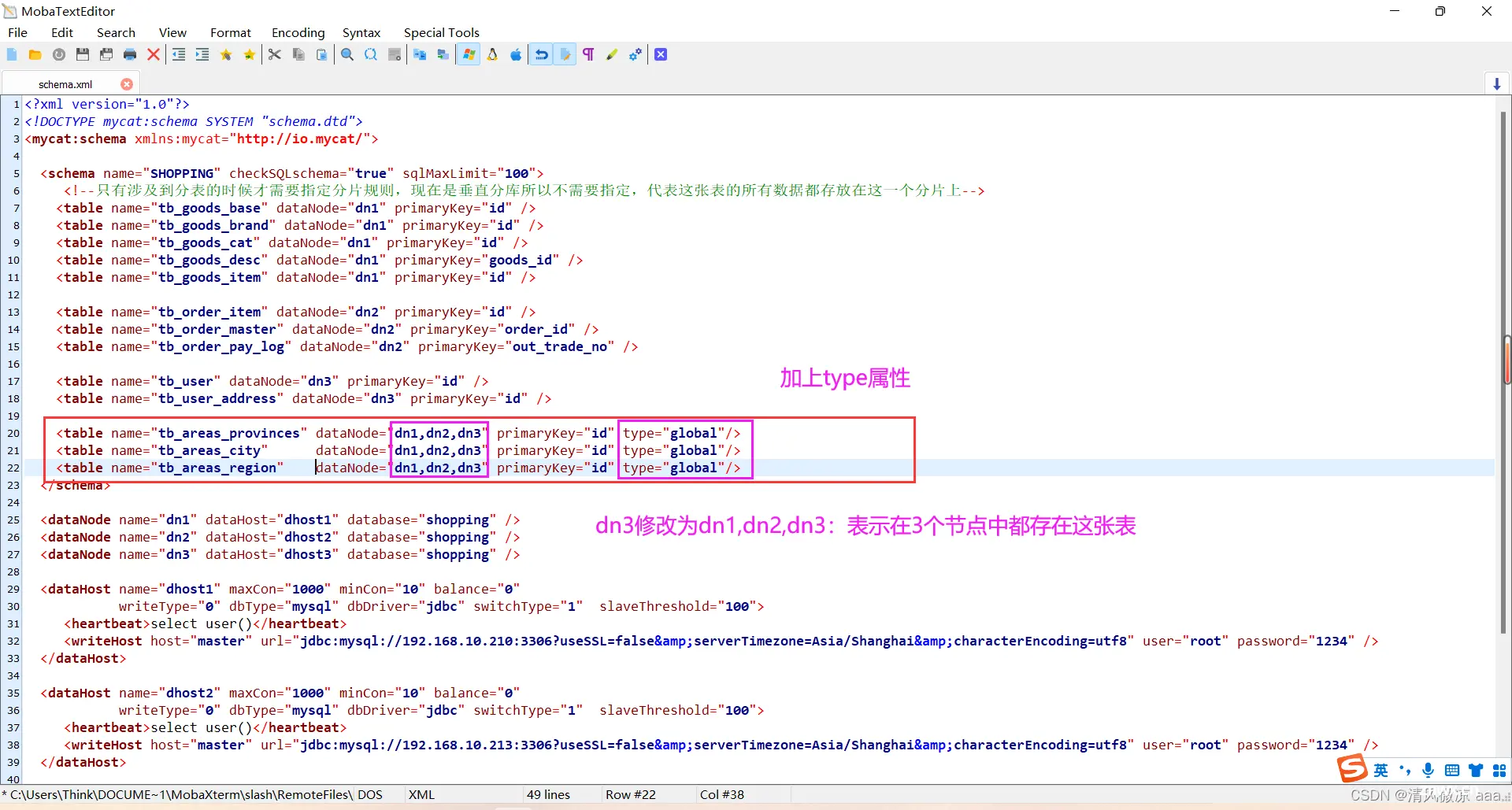Open the Syntax menu
The height and width of the screenshot is (810, 1512).
pyautogui.click(x=361, y=32)
